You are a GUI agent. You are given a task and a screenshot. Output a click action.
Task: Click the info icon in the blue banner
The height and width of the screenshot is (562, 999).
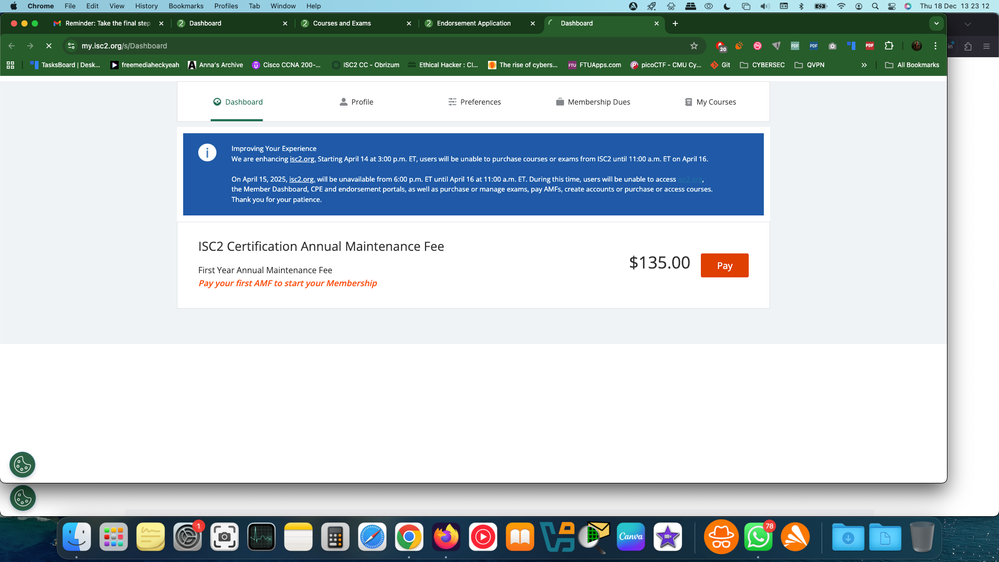207,152
